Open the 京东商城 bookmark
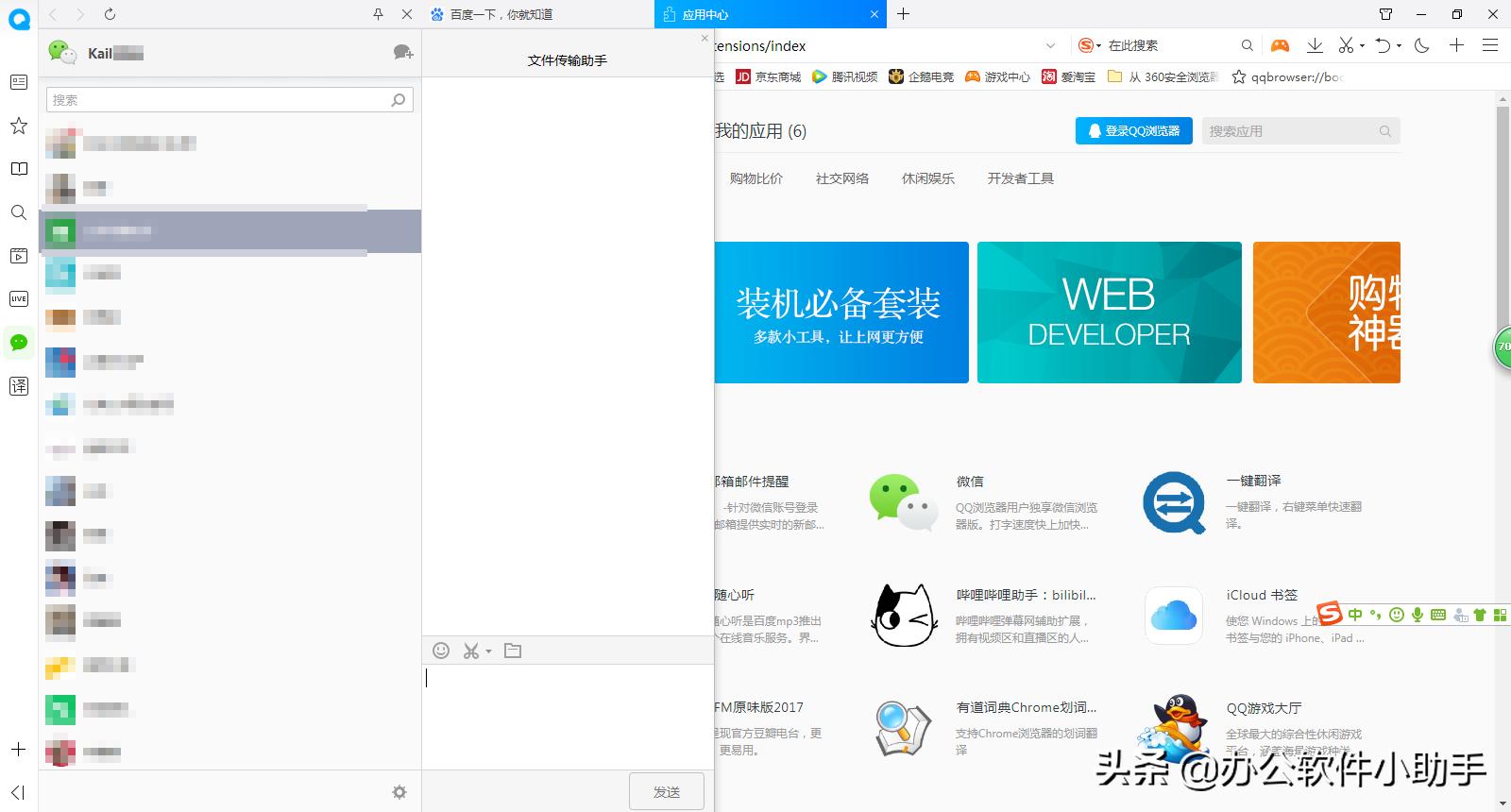Viewport: 1511px width, 812px height. pos(769,76)
